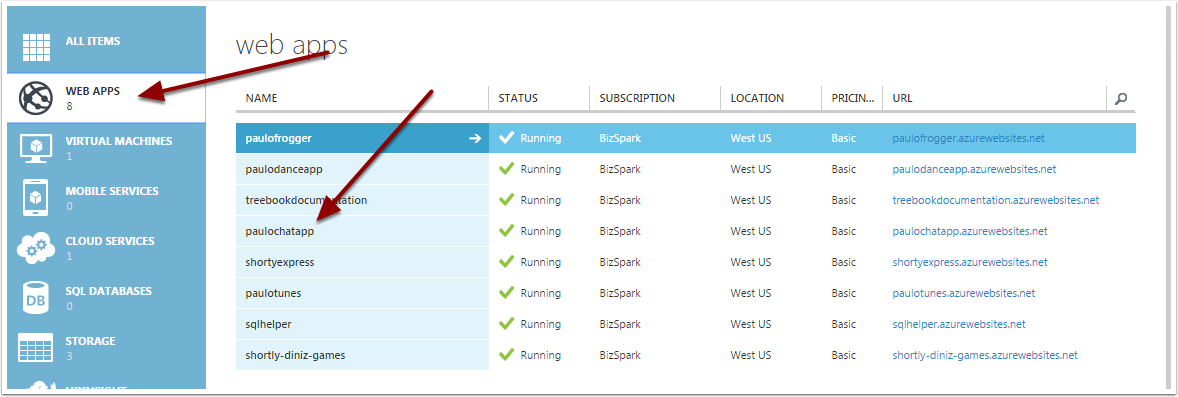Click Running status for paulochatapp

coord(541,232)
